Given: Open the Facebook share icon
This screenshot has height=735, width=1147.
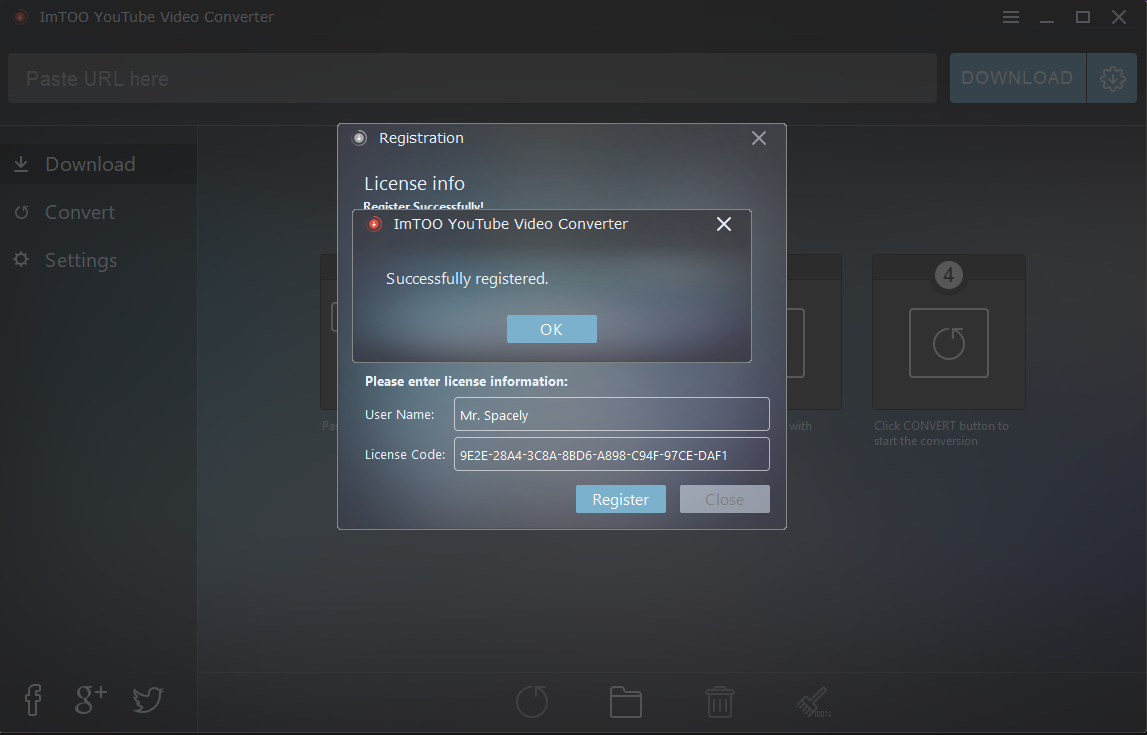Looking at the screenshot, I should [x=33, y=700].
